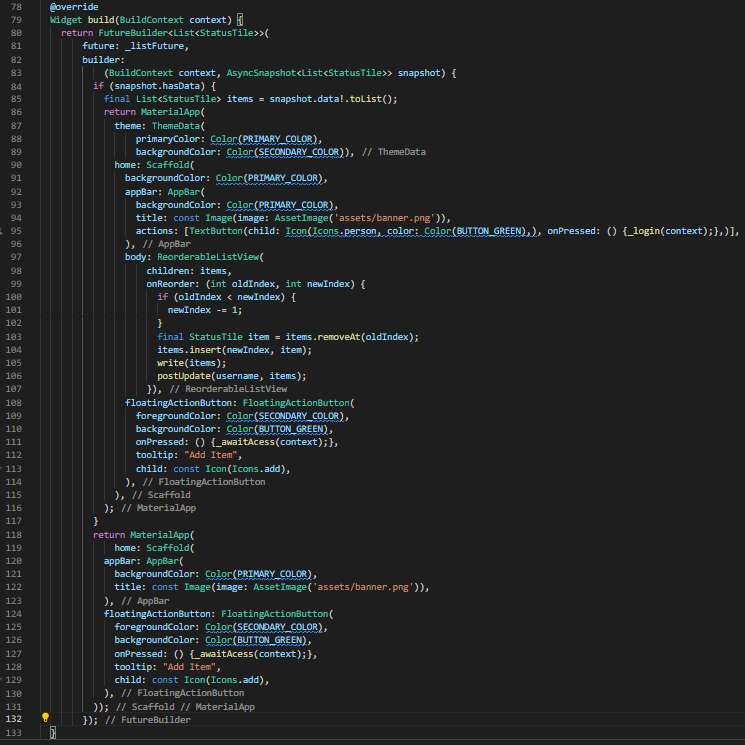Click 'builder:' on line 82
The width and height of the screenshot is (745, 745).
coord(103,60)
